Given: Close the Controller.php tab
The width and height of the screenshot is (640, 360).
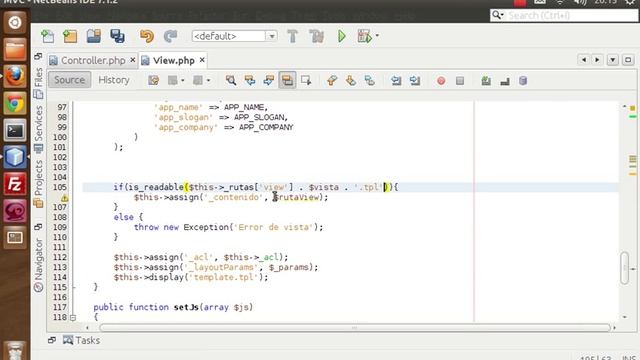Looking at the screenshot, I should click(x=133, y=60).
